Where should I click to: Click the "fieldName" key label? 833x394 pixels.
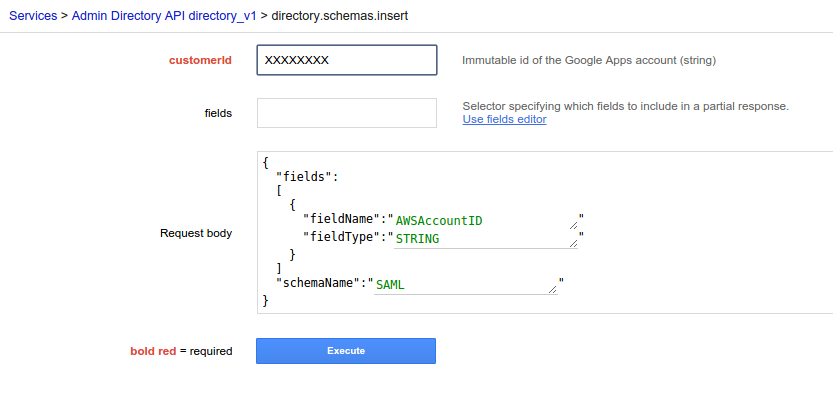pyautogui.click(x=344, y=219)
